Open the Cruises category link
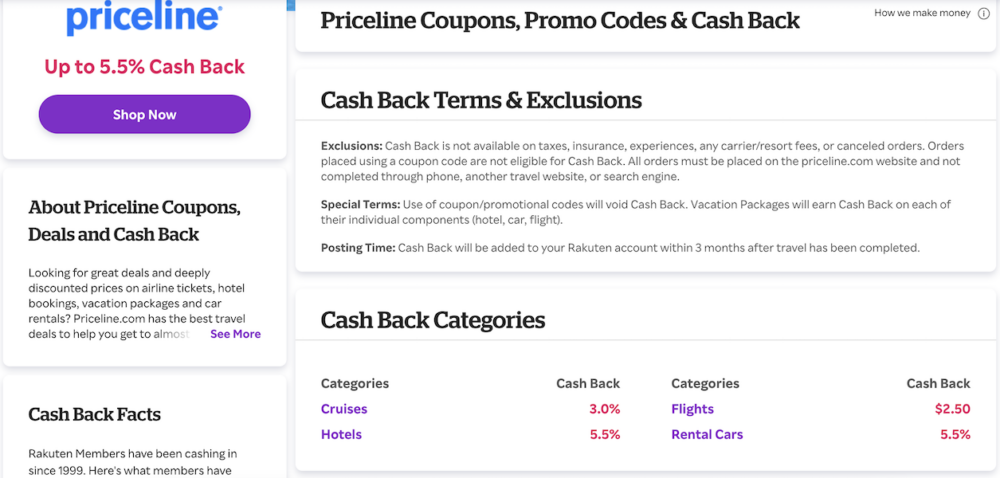 coord(344,409)
